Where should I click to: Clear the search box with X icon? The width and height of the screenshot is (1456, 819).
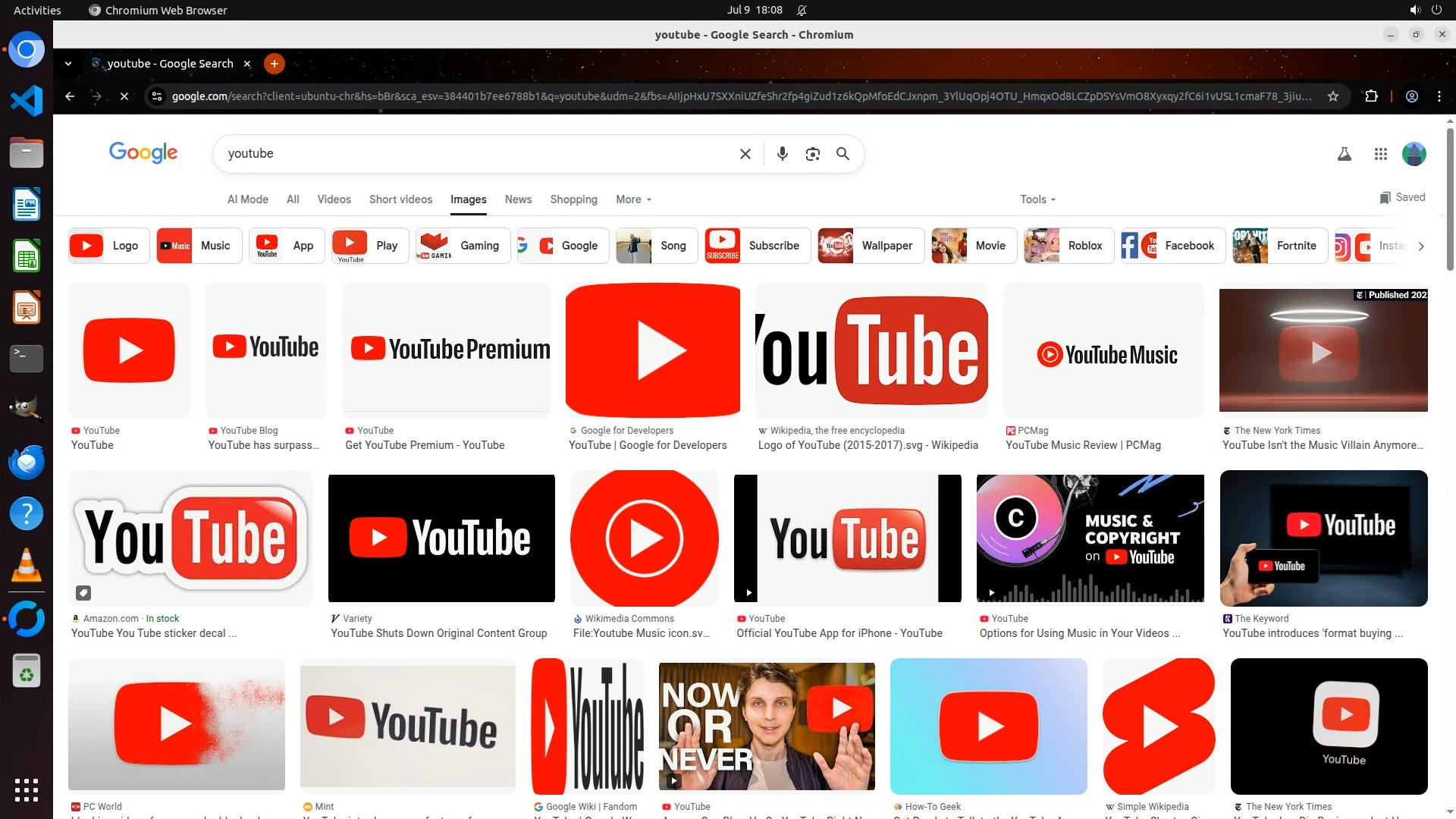[x=745, y=154]
